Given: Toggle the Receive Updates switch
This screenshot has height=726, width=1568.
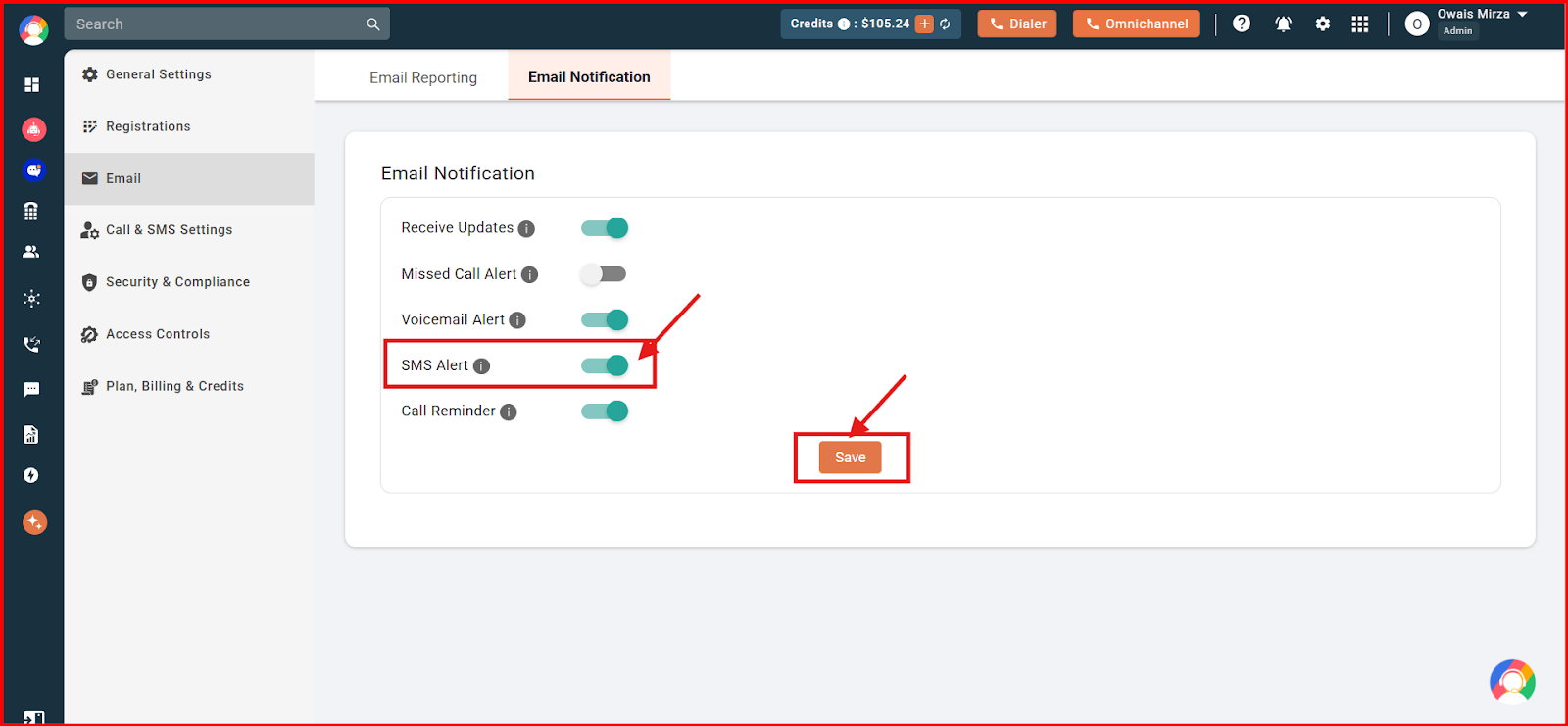Looking at the screenshot, I should tap(605, 228).
